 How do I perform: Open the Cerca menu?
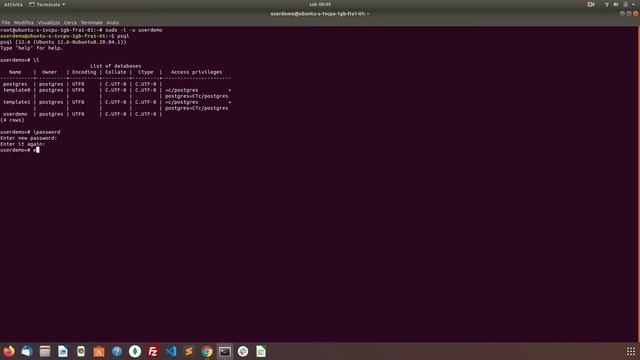click(70, 22)
